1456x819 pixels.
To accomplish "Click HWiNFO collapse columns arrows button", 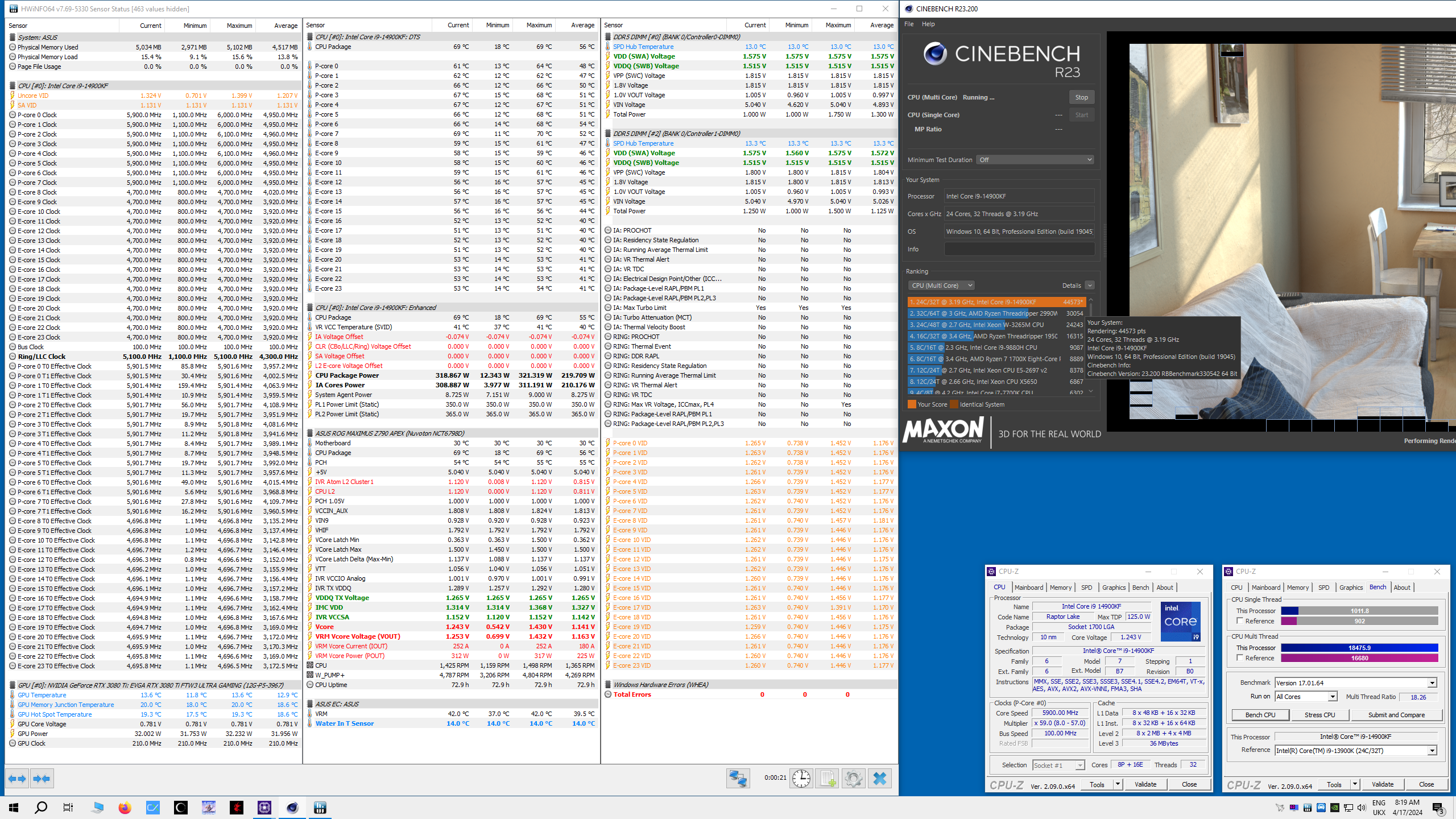I will (x=42, y=778).
